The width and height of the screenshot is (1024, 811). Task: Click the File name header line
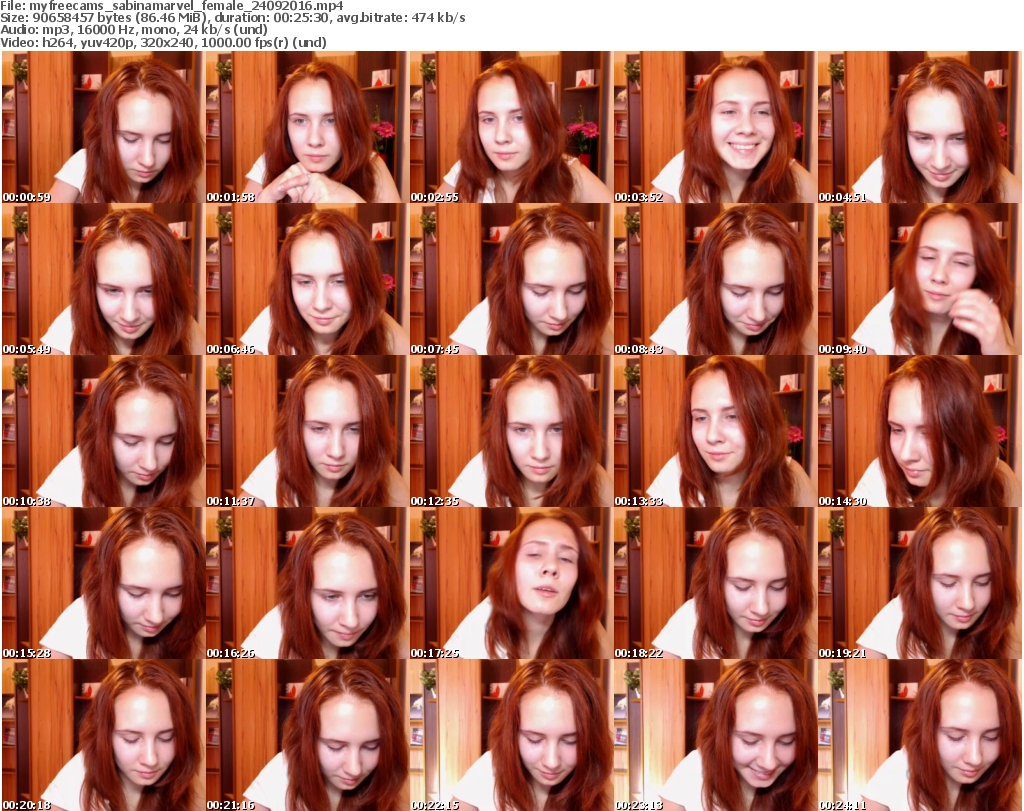(x=172, y=6)
